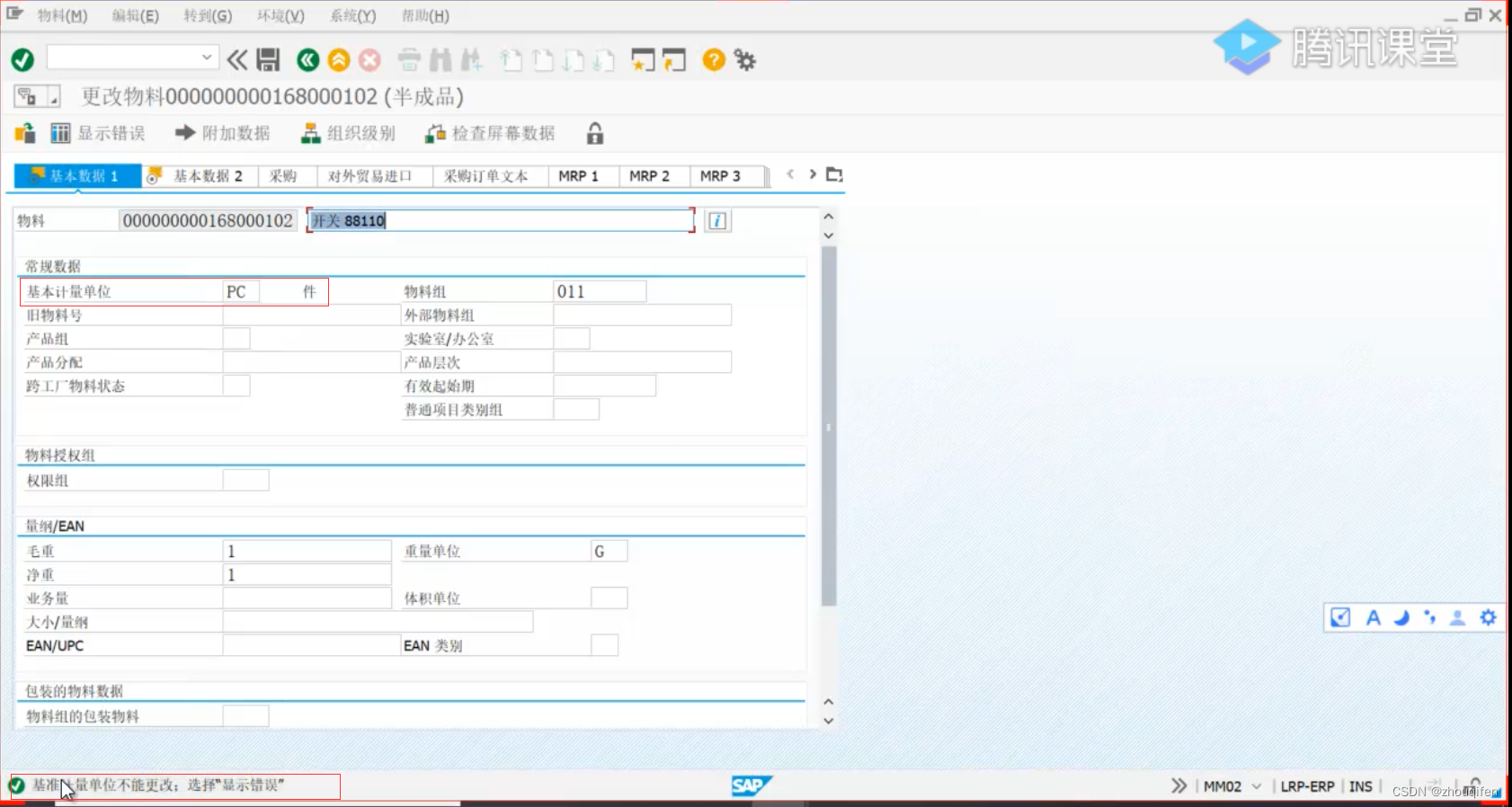The image size is (1512, 807).
Task: Click the info icon beside description
Action: click(717, 221)
